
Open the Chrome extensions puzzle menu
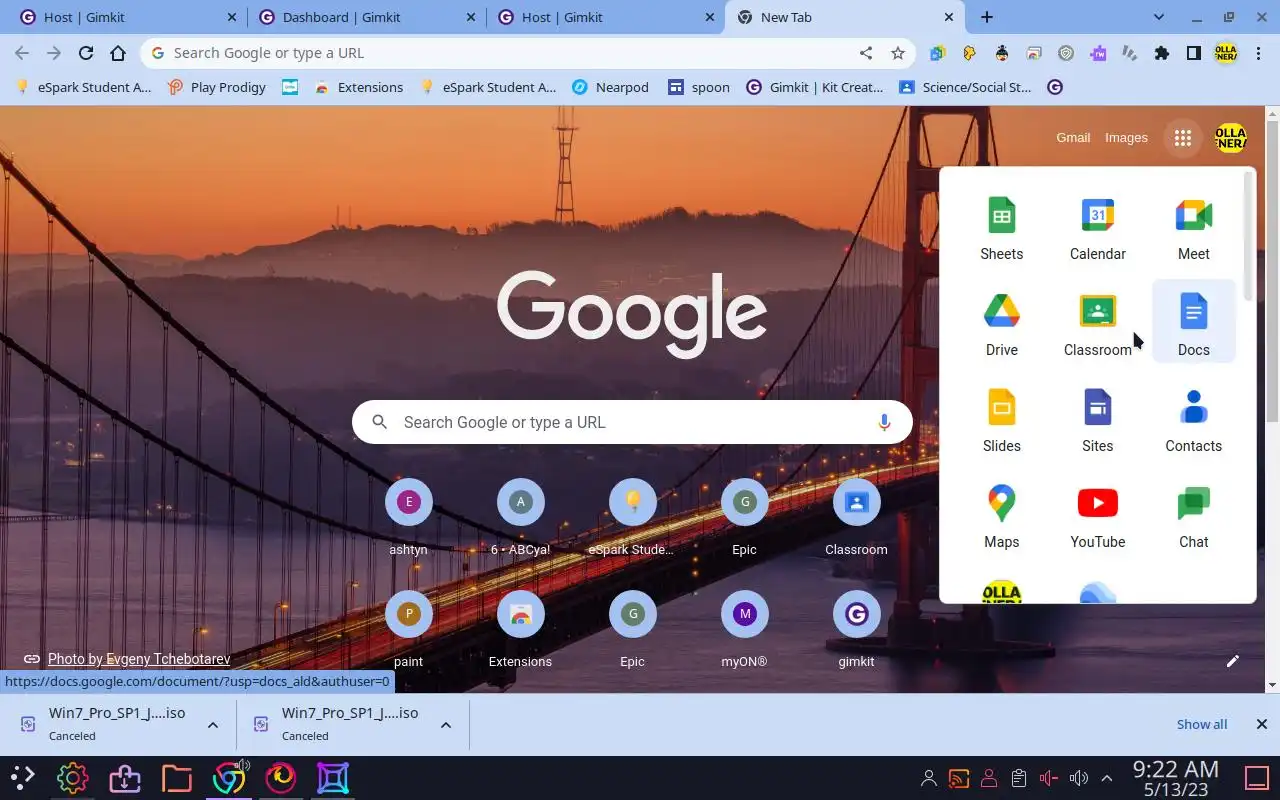tap(1162, 53)
